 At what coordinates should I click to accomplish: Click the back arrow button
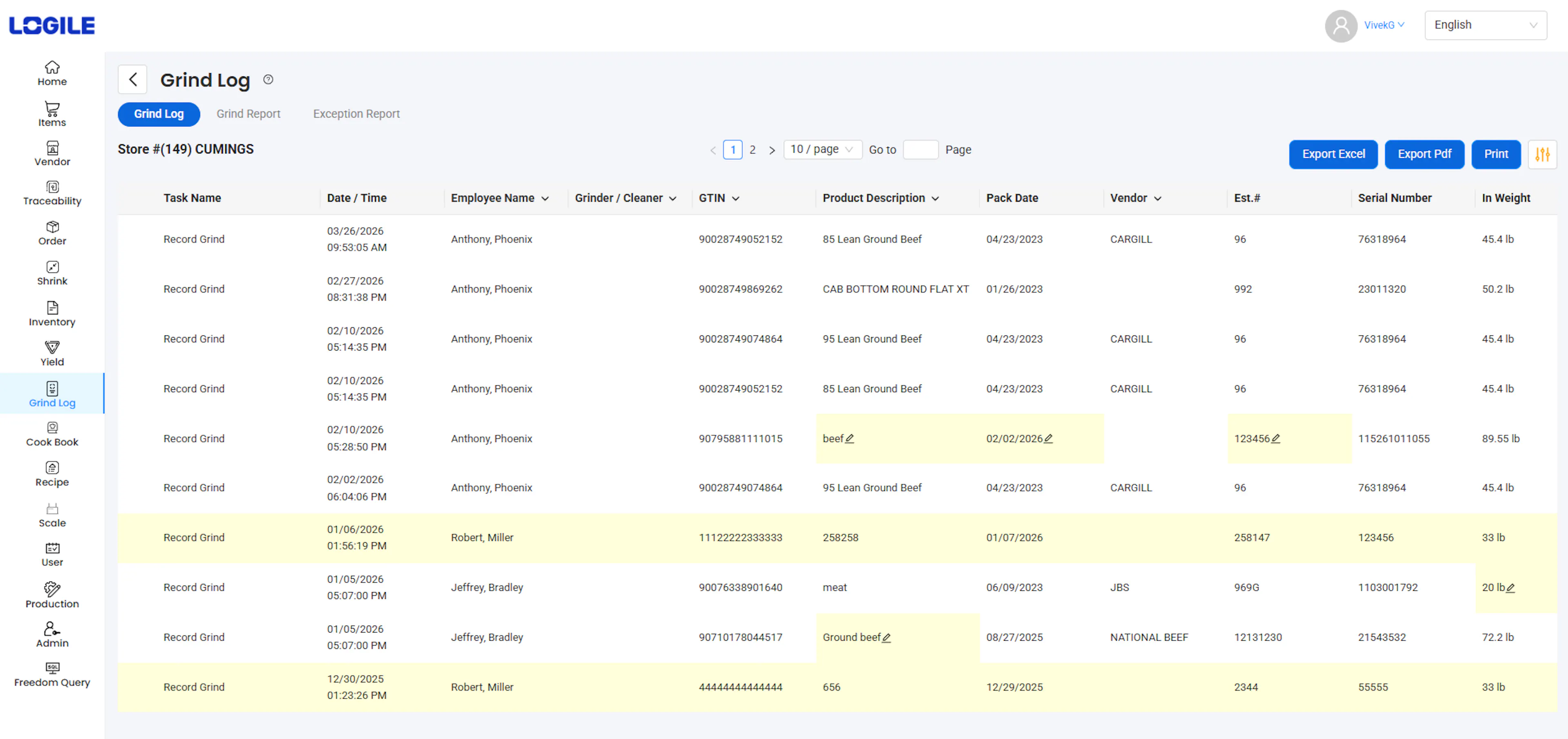click(133, 80)
